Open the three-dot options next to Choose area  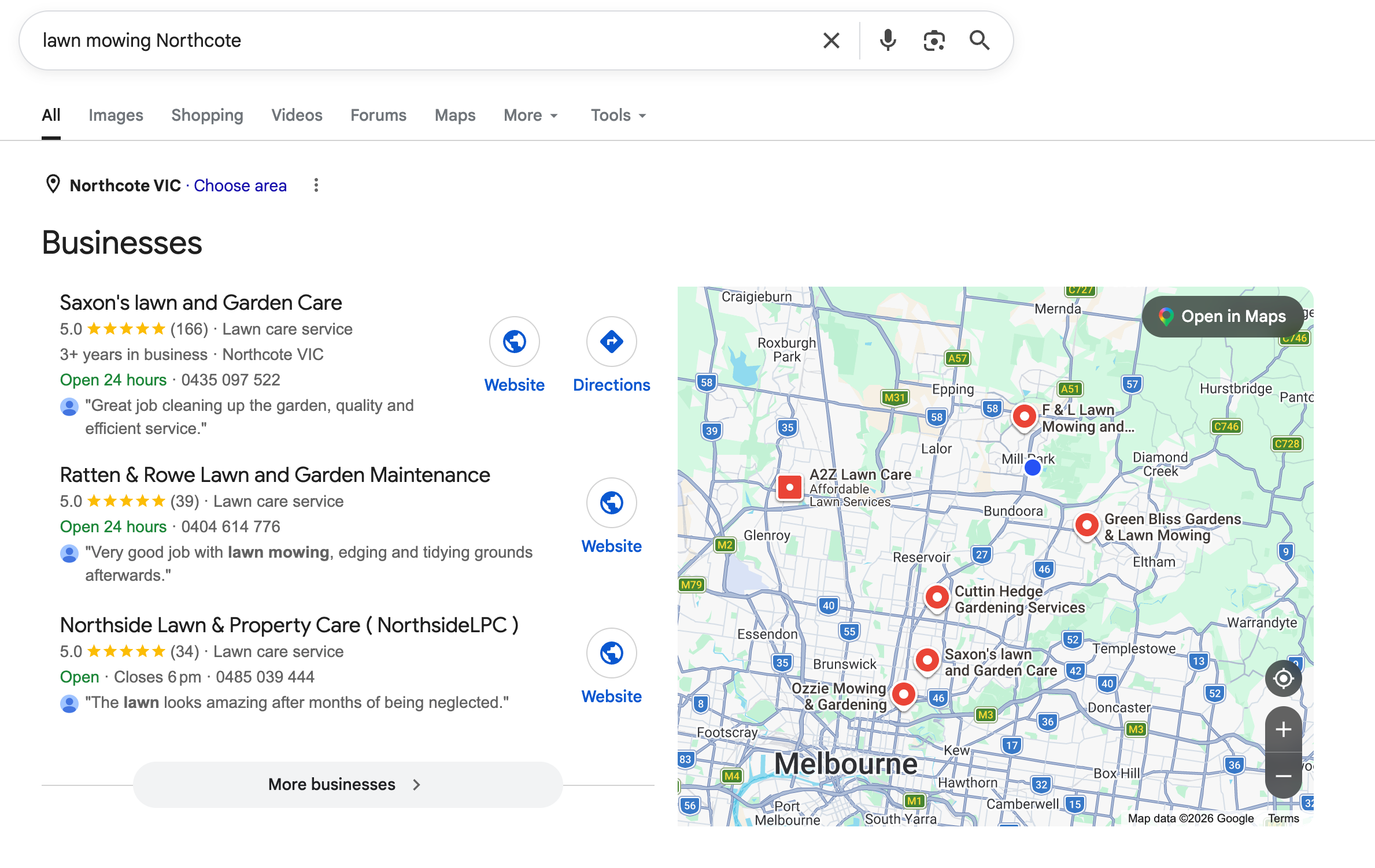(x=316, y=185)
